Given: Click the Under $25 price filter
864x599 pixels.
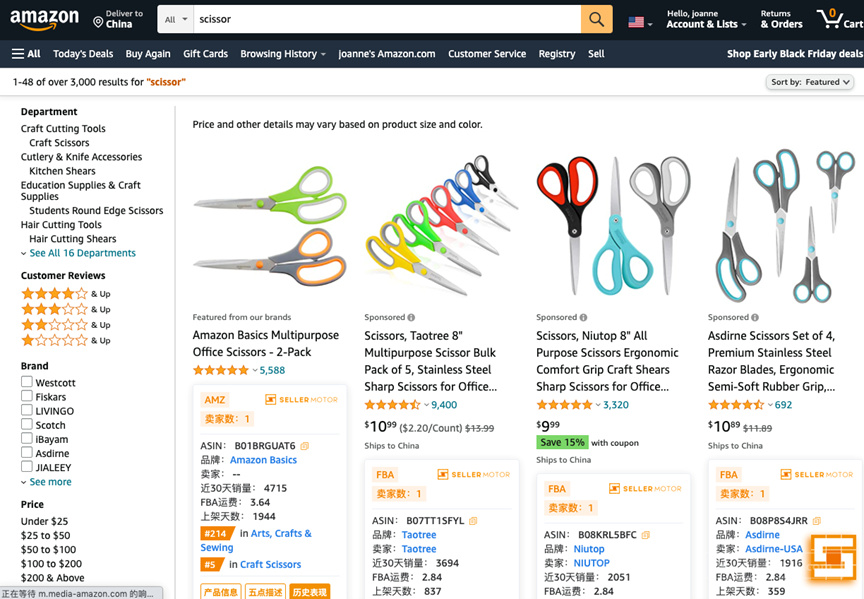Looking at the screenshot, I should [x=44, y=521].
